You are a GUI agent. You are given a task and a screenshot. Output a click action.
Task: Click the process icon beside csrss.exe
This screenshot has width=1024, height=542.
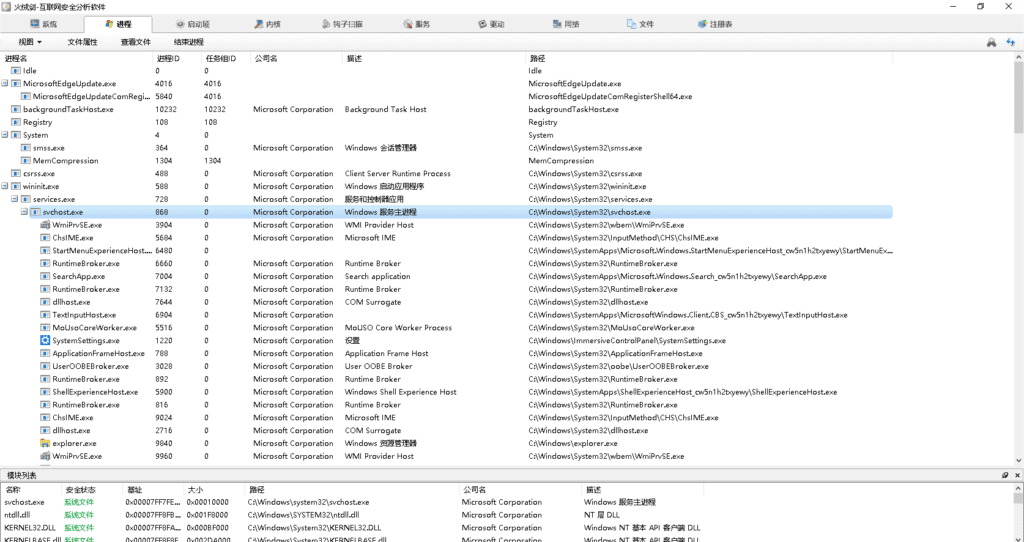(16, 174)
